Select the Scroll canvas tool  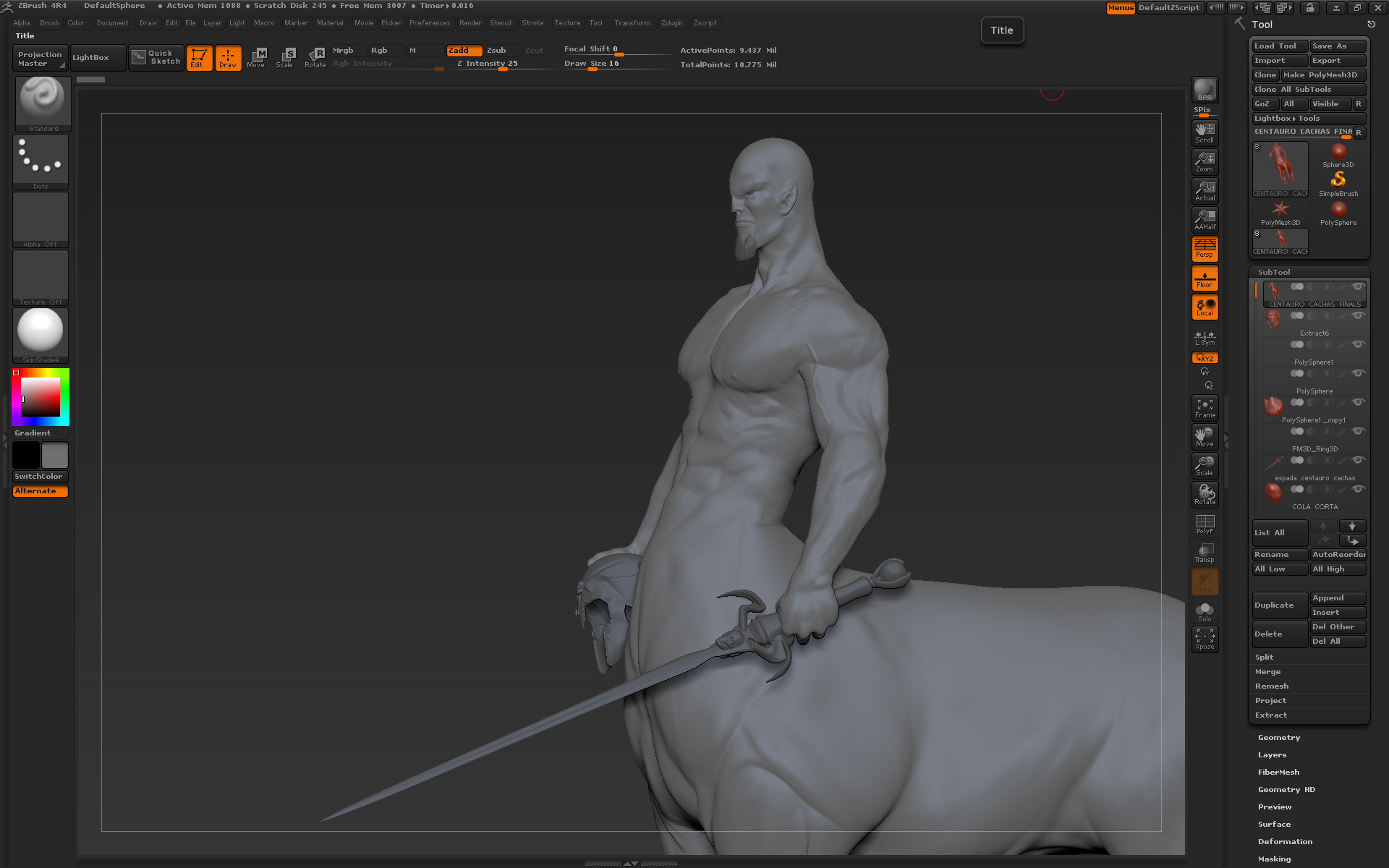1205,132
